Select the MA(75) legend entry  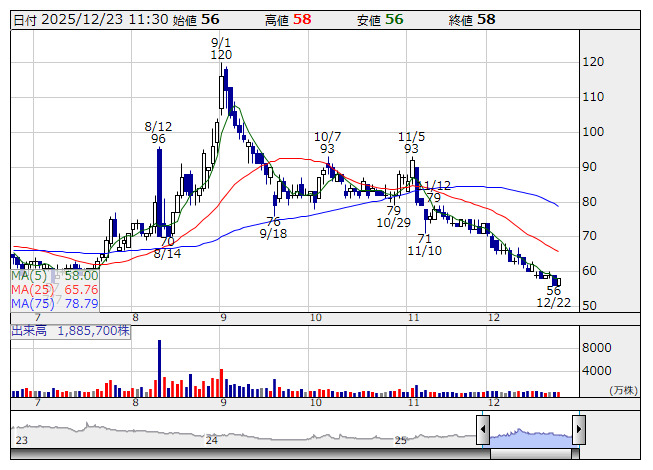pos(55,303)
